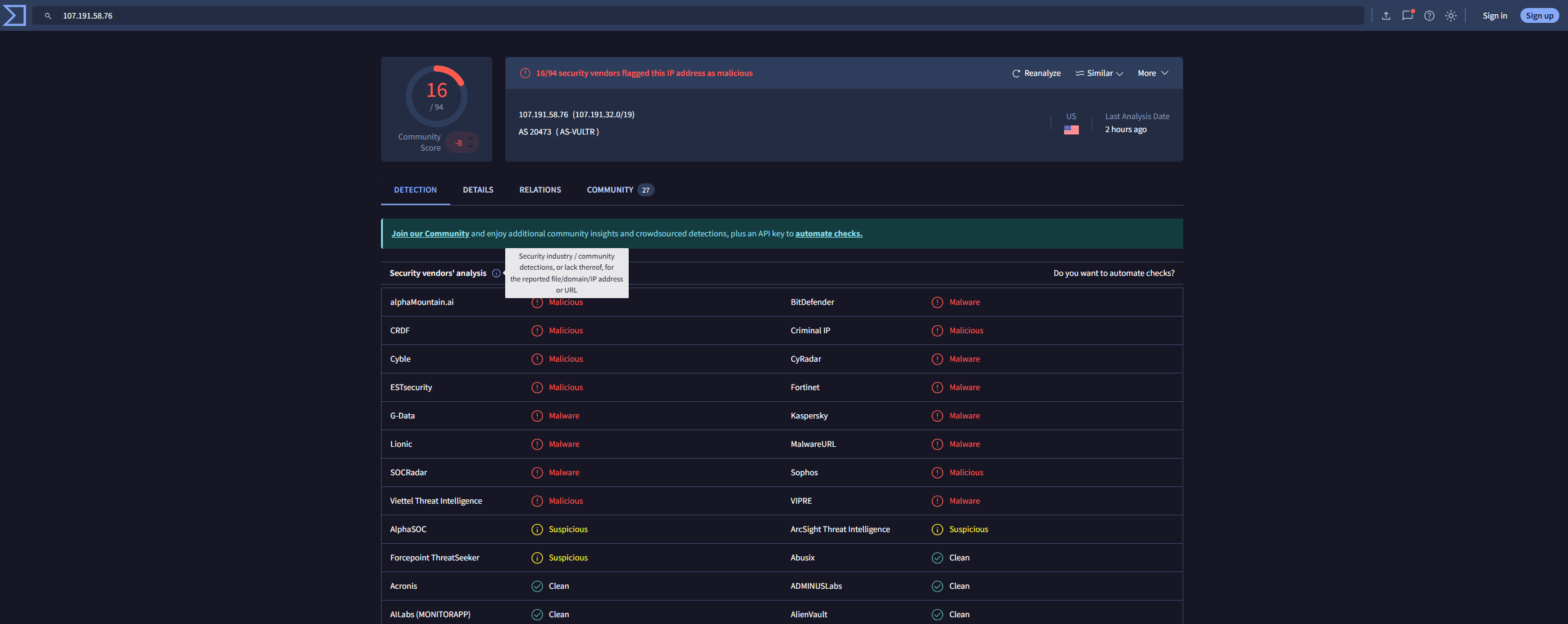Vote down the community score arrow
The width and height of the screenshot is (1568, 624).
pyautogui.click(x=471, y=147)
